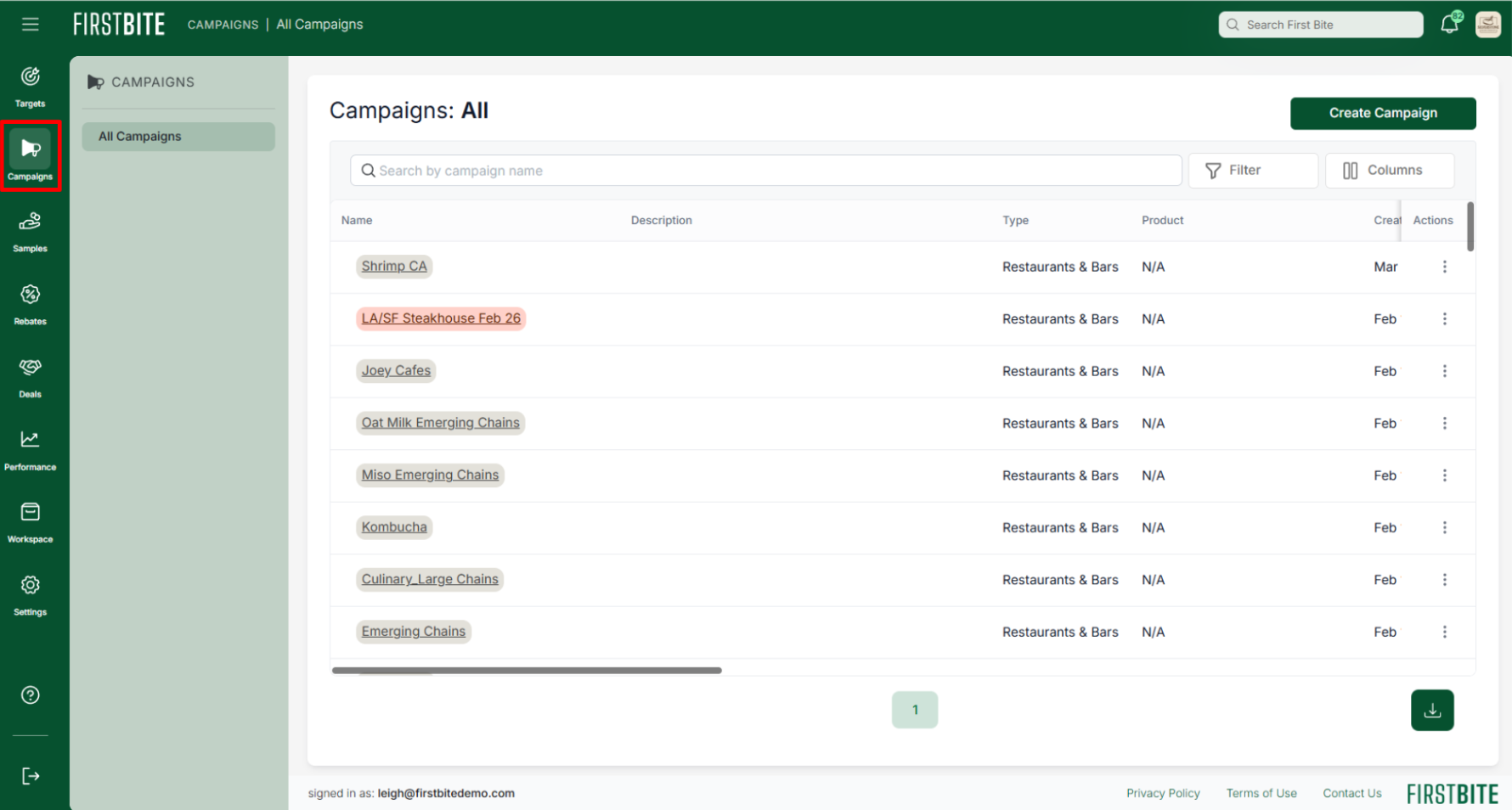View the Performance section

[x=31, y=450]
